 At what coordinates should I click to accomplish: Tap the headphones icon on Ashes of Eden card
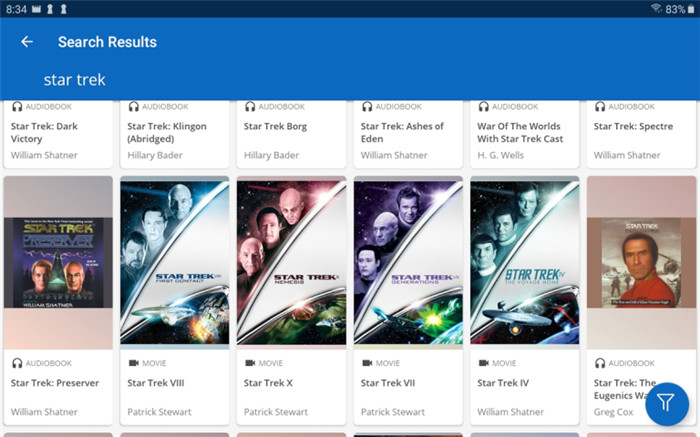pos(367,107)
